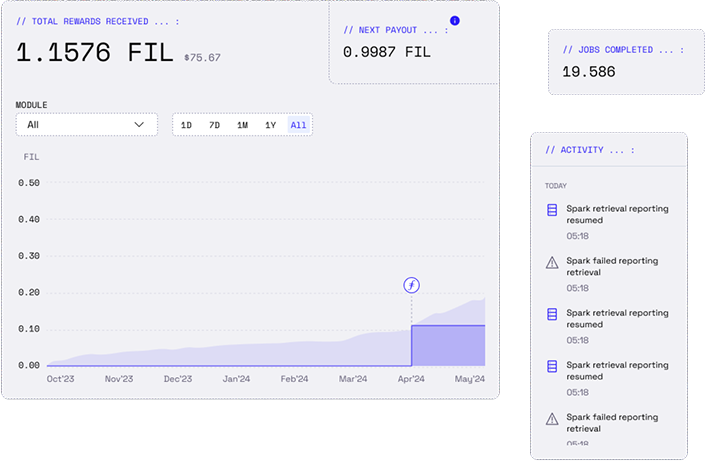Image resolution: width=705 pixels, height=461 pixels.
Task: Select the 1Y time range tab
Action: click(x=270, y=125)
